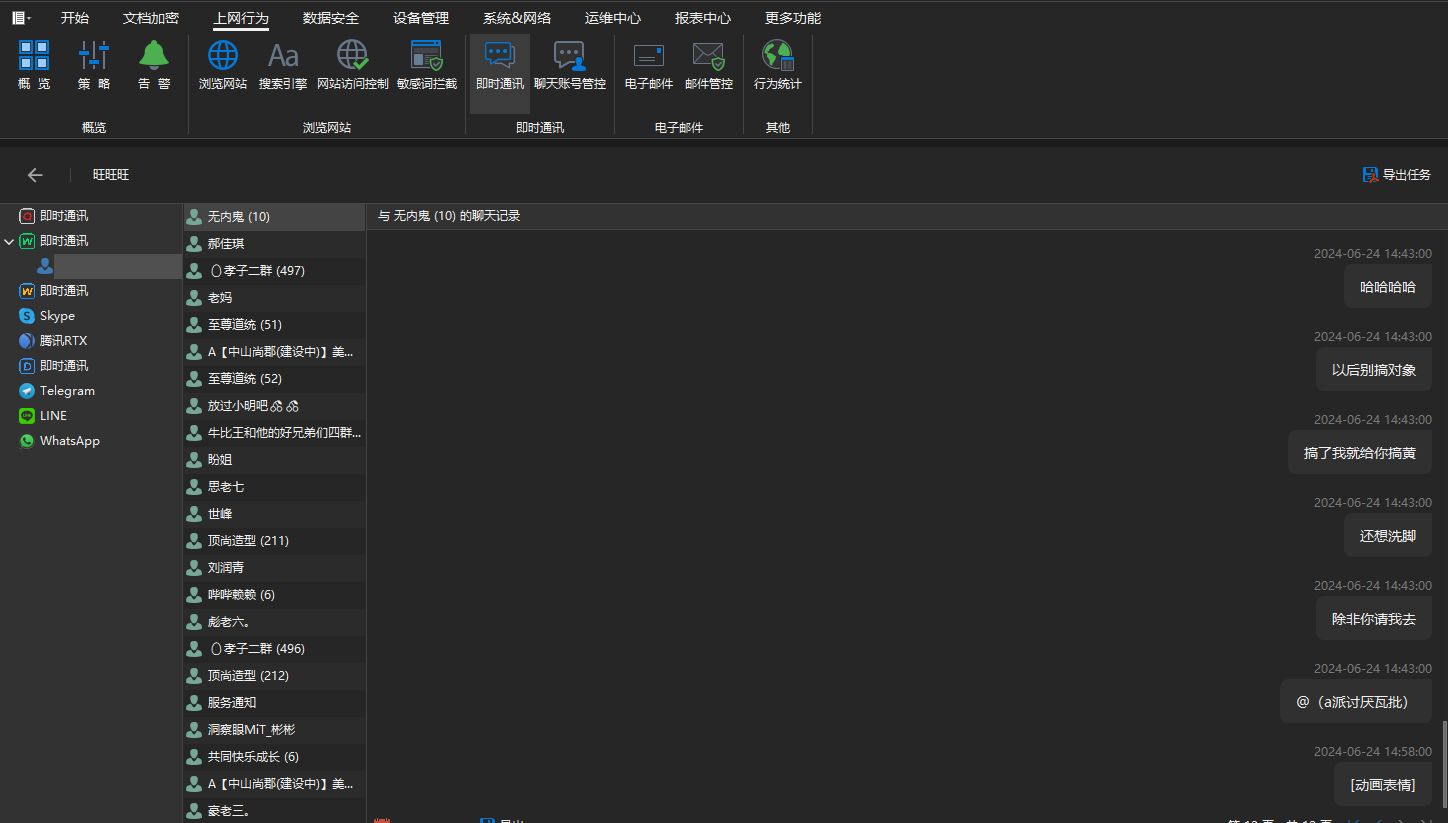The image size is (1448, 823).
Task: Open the 顶尚造型 (212) group chat
Action: click(x=274, y=676)
